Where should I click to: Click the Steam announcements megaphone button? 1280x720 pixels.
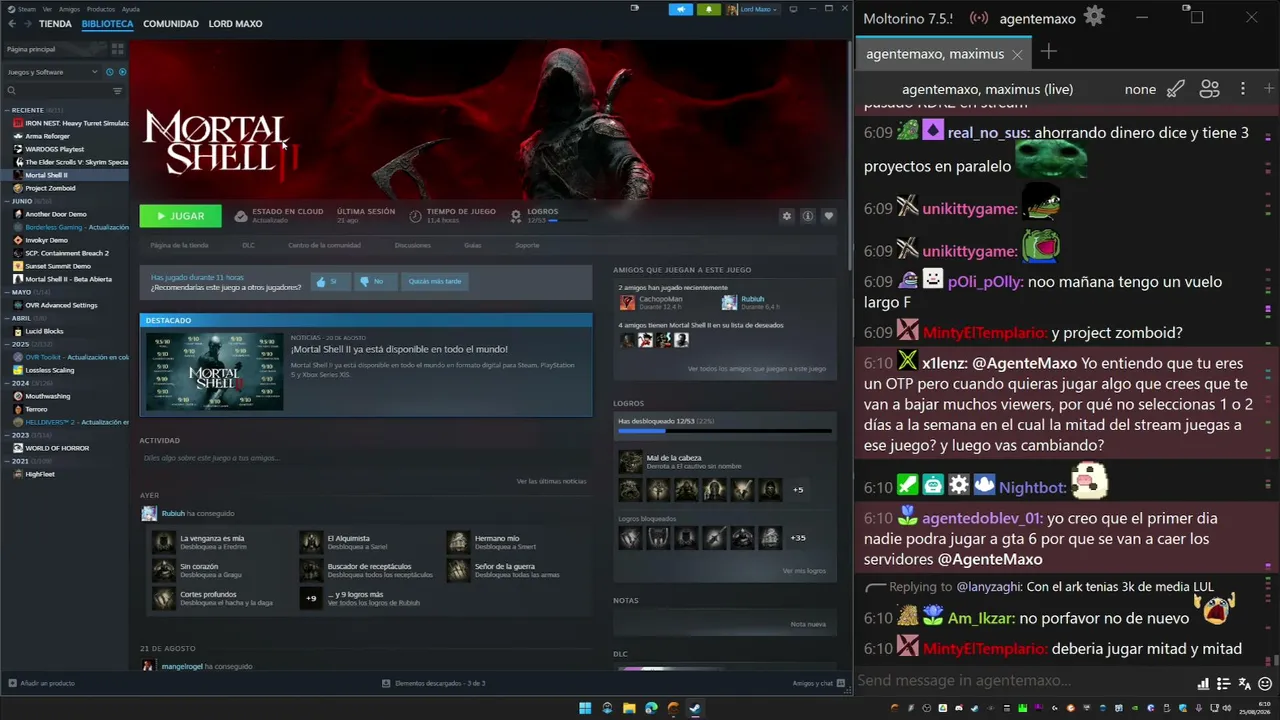pyautogui.click(x=682, y=9)
